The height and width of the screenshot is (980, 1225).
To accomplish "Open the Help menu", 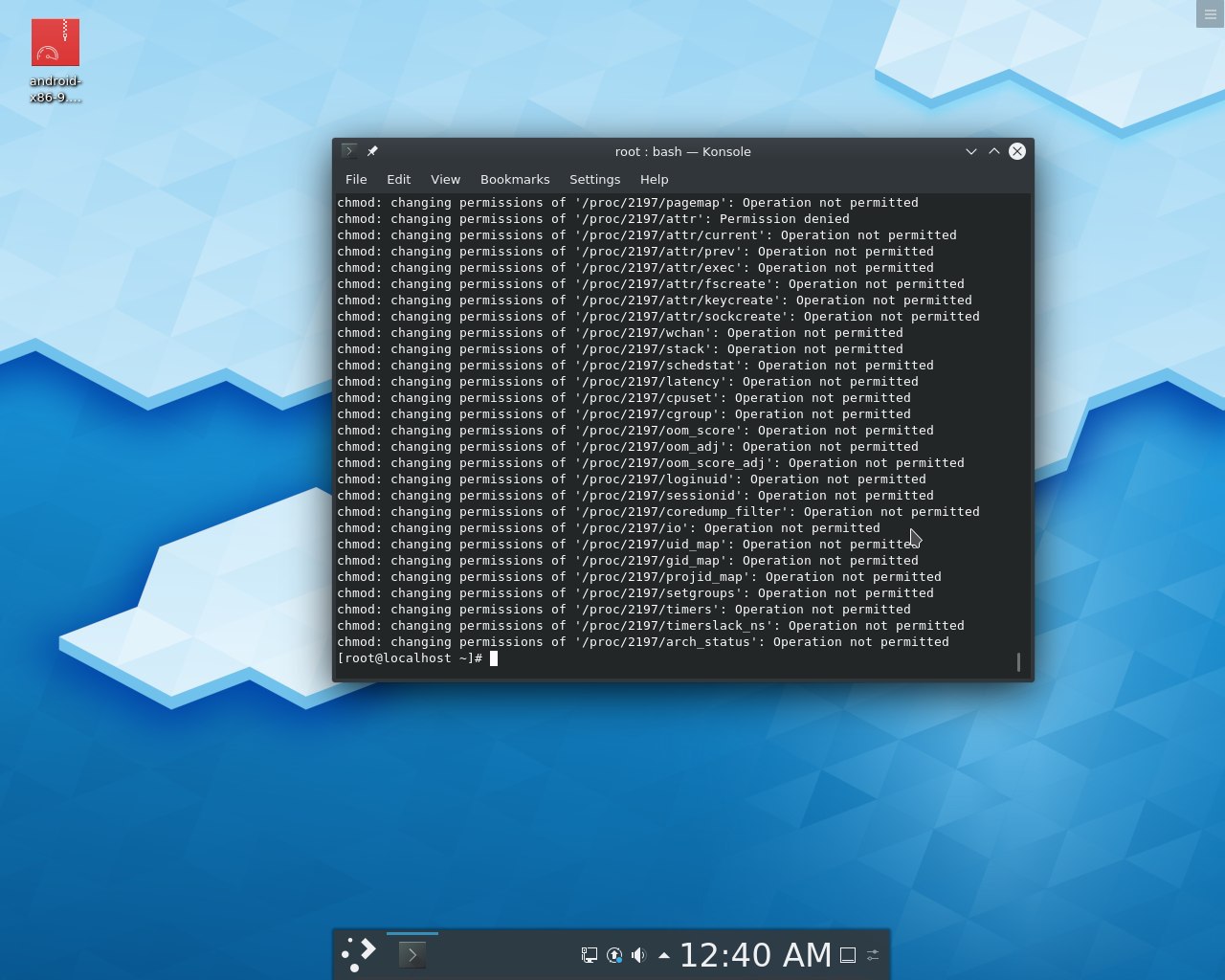I will pos(654,179).
